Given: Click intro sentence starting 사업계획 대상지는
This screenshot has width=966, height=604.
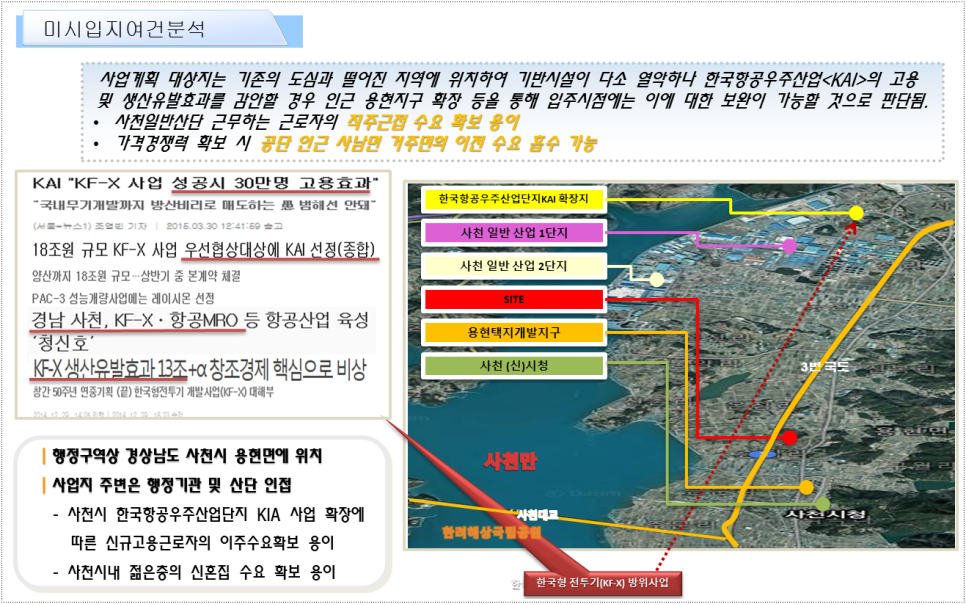Looking at the screenshot, I should [513, 89].
